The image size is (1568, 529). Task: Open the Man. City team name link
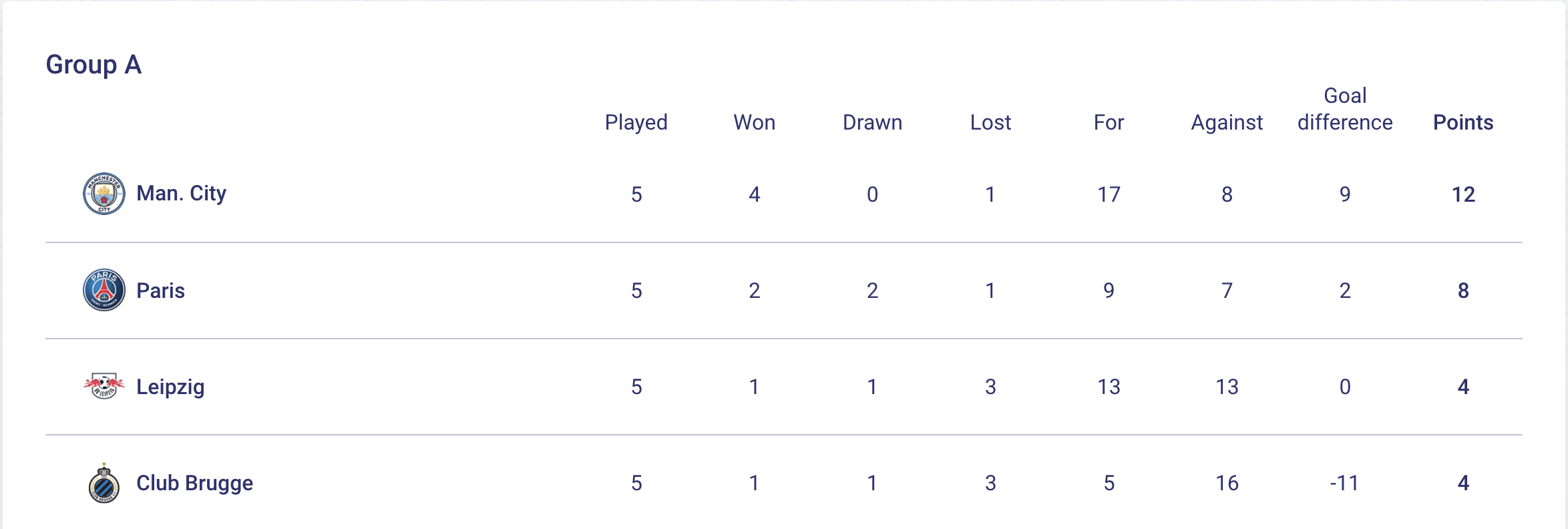(x=181, y=194)
